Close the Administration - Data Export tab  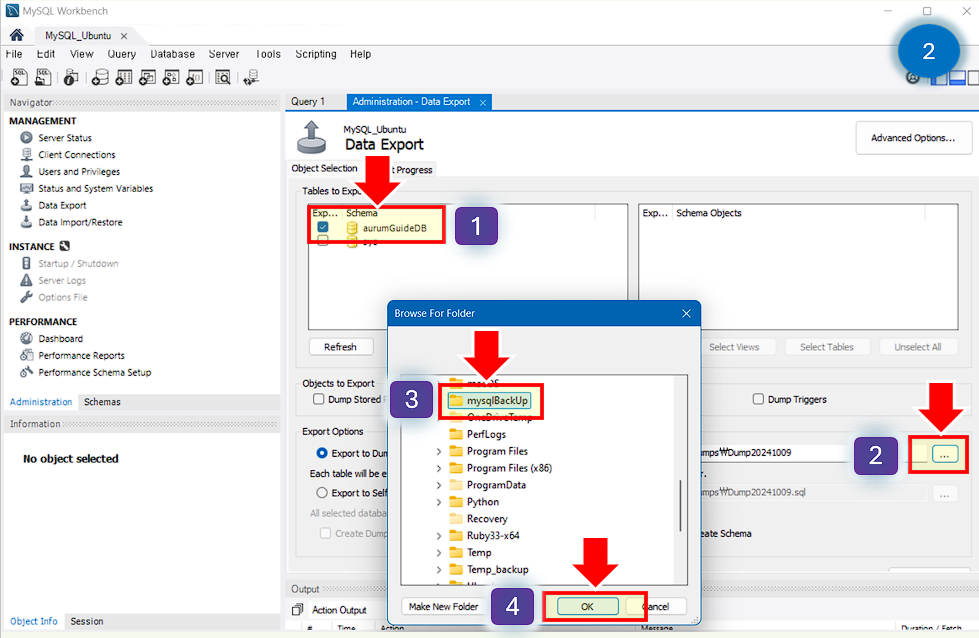pyautogui.click(x=483, y=102)
